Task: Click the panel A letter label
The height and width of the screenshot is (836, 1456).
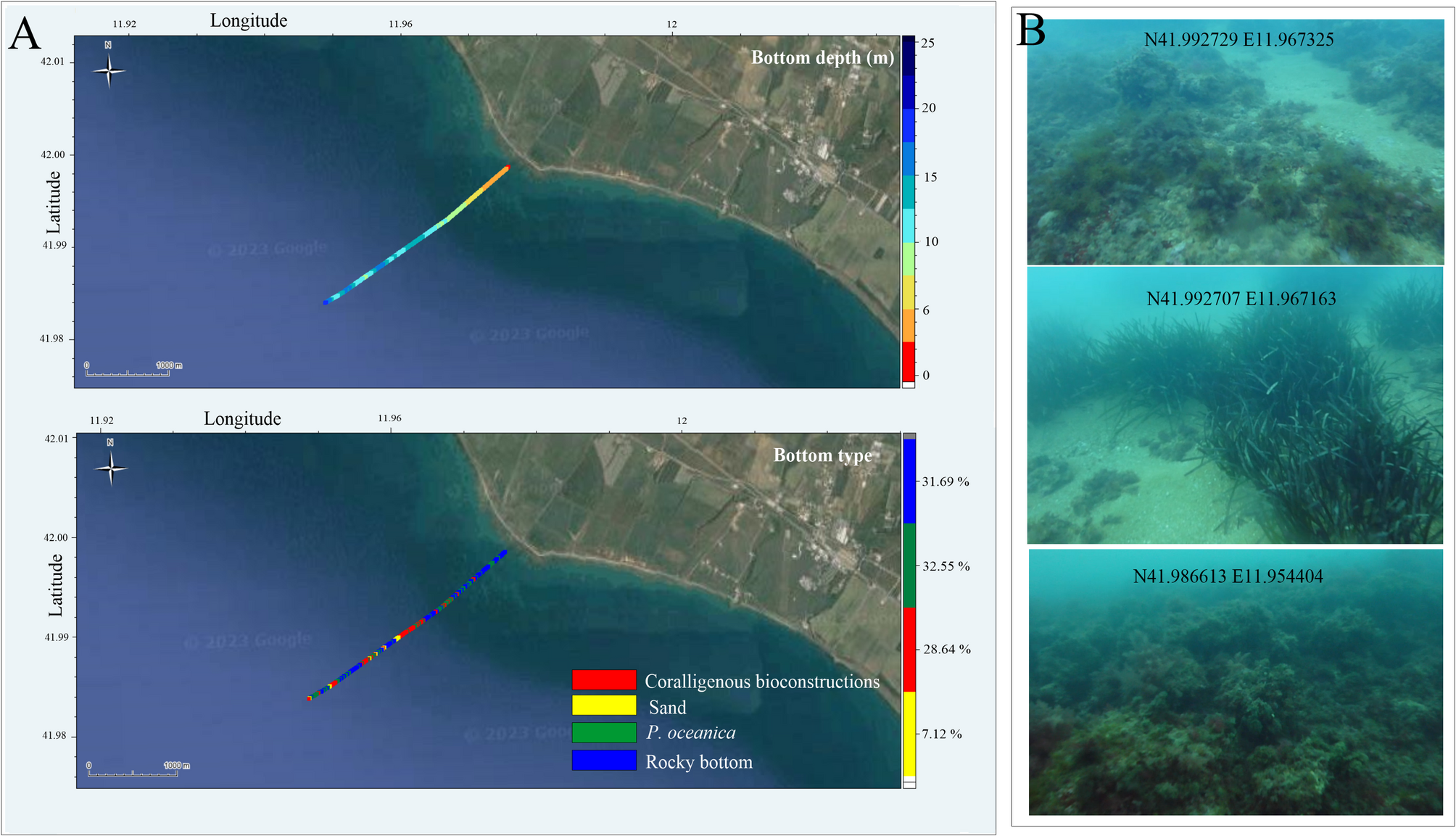Action: click(25, 34)
